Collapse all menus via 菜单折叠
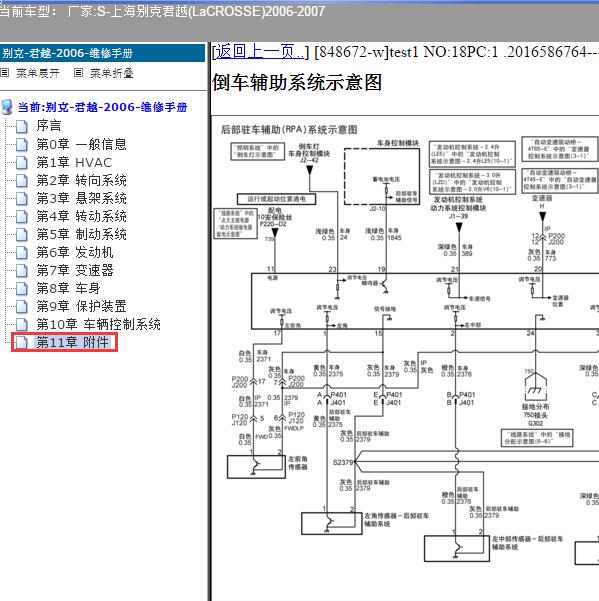The height and width of the screenshot is (601, 599). [x=112, y=73]
